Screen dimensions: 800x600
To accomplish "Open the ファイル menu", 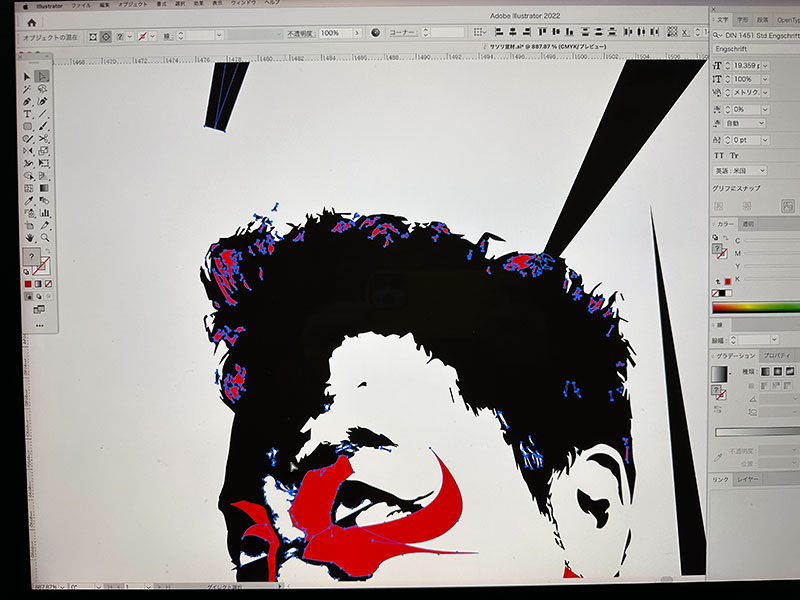I will 81,6.
